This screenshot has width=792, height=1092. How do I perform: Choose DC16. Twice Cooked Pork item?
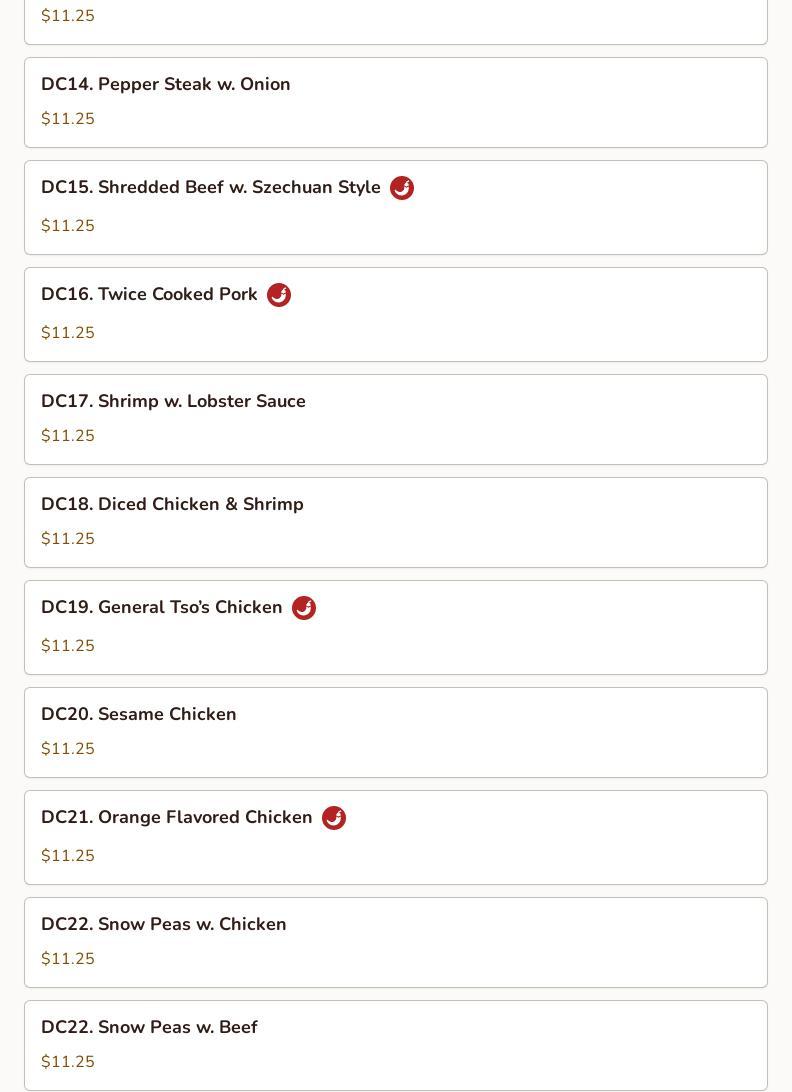tap(396, 315)
